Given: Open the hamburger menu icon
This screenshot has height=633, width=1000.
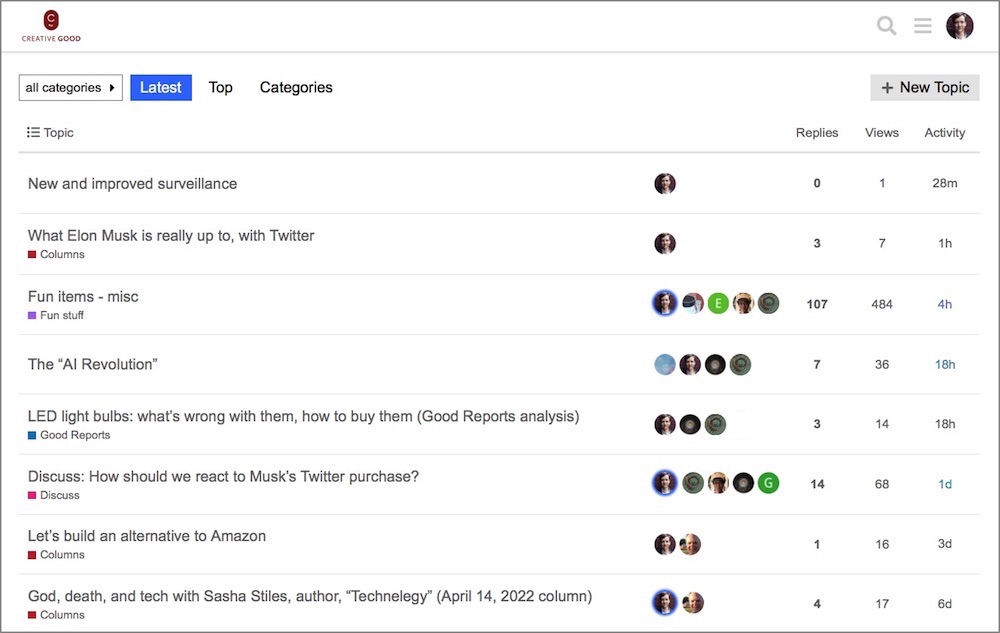Looking at the screenshot, I should coord(922,25).
